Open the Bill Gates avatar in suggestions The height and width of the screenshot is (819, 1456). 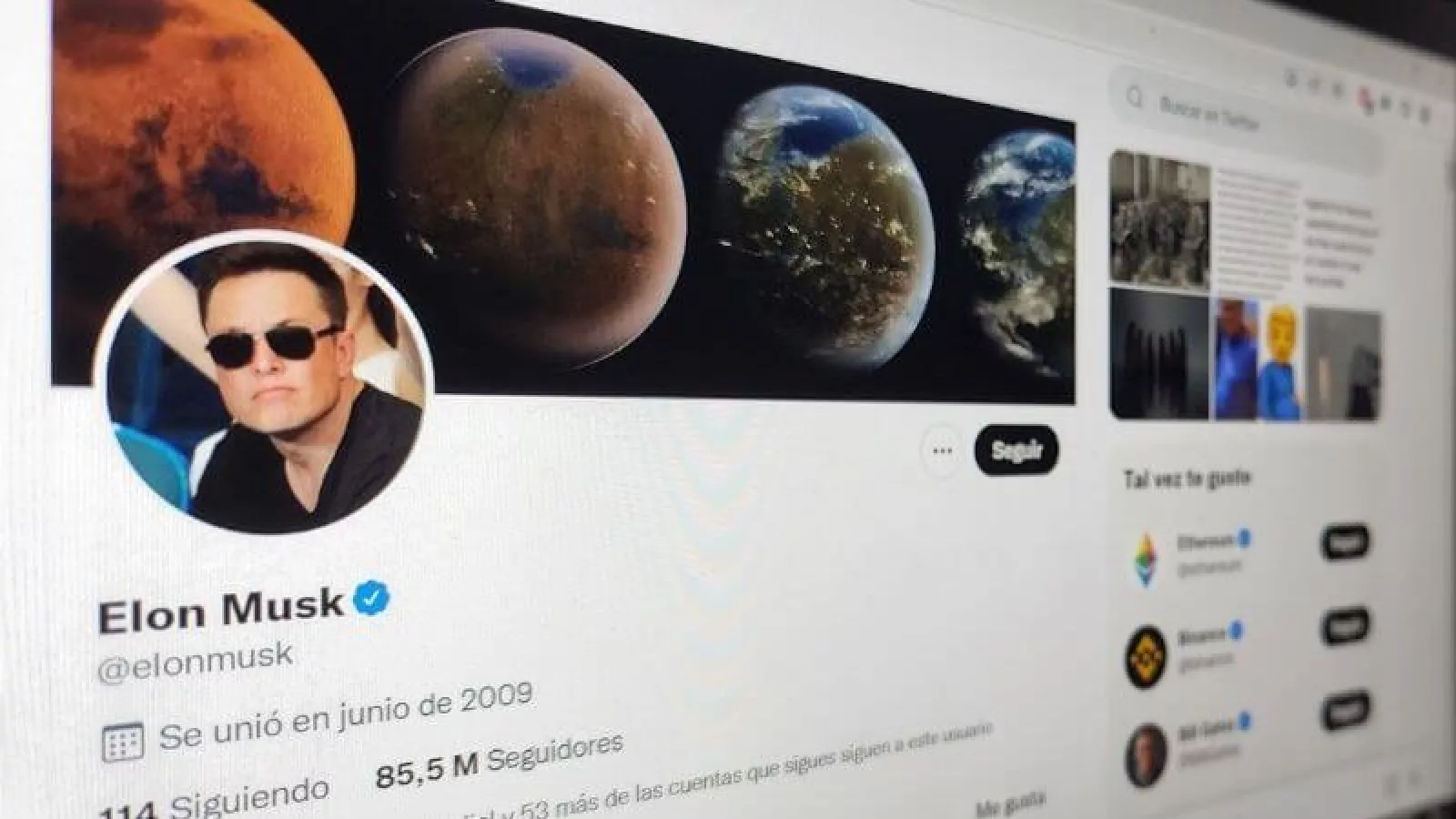click(x=1146, y=754)
